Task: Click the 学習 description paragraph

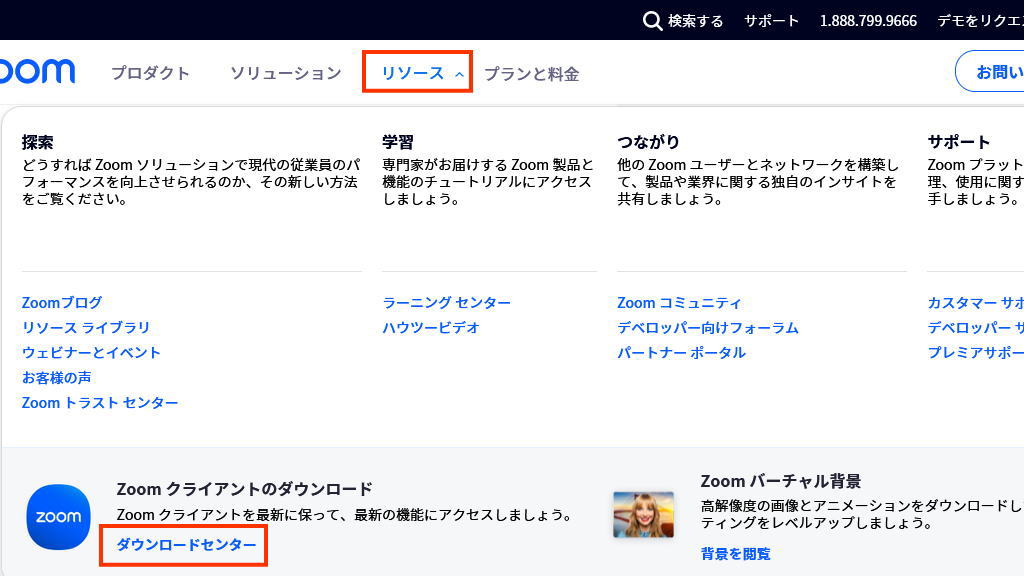Action: (488, 182)
